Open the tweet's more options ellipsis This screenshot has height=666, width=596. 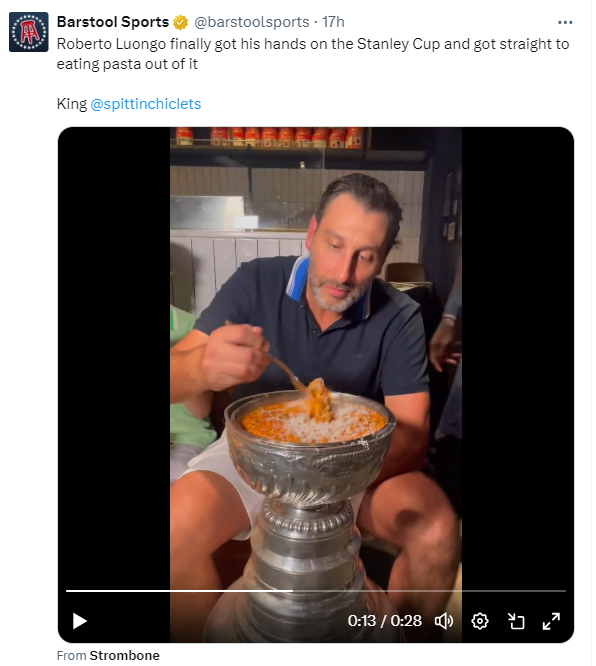click(x=565, y=23)
